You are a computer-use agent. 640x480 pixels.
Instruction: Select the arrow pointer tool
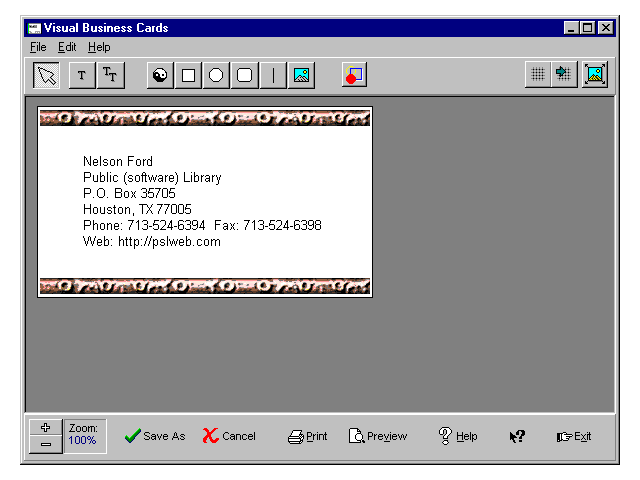(46, 76)
